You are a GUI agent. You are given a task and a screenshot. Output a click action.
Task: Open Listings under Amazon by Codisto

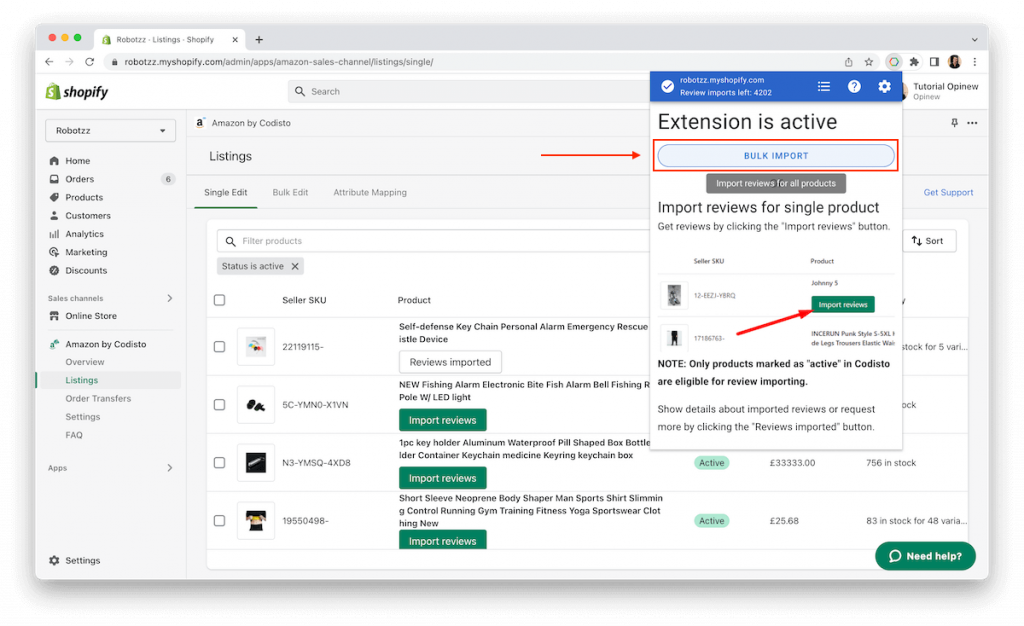(x=82, y=380)
